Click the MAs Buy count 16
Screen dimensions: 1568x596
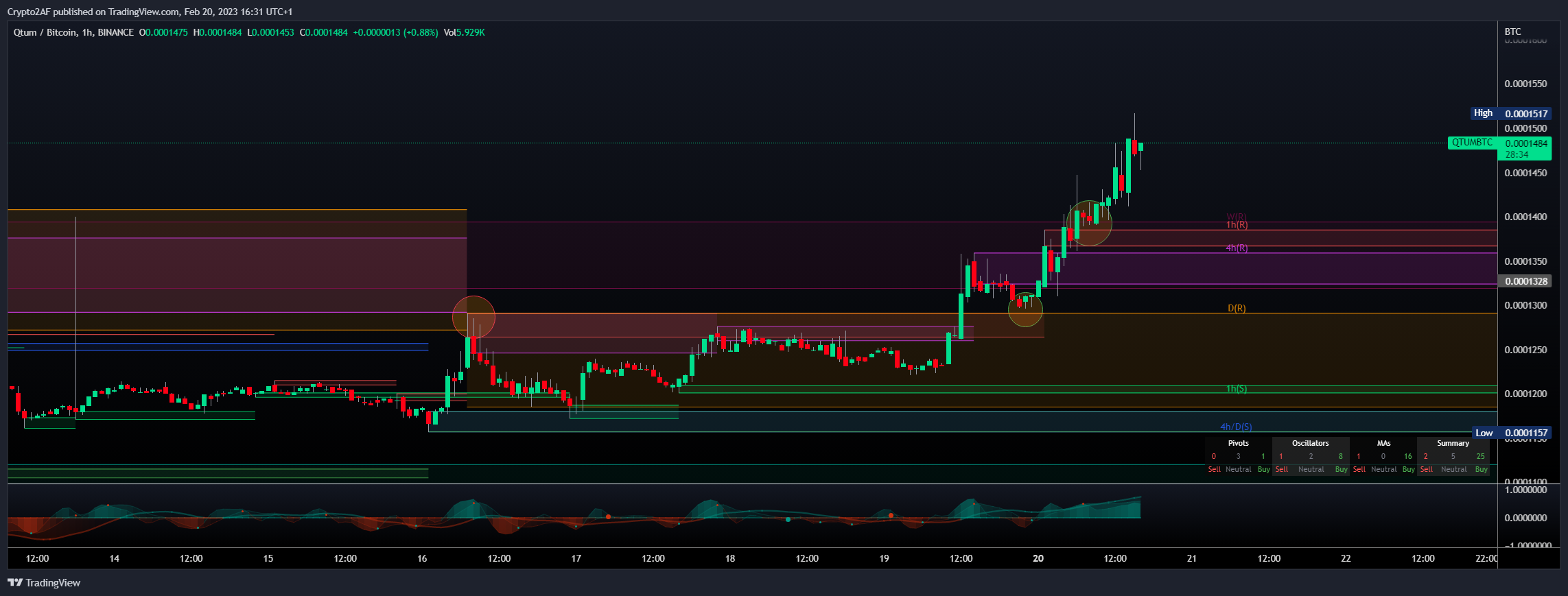click(x=1407, y=456)
